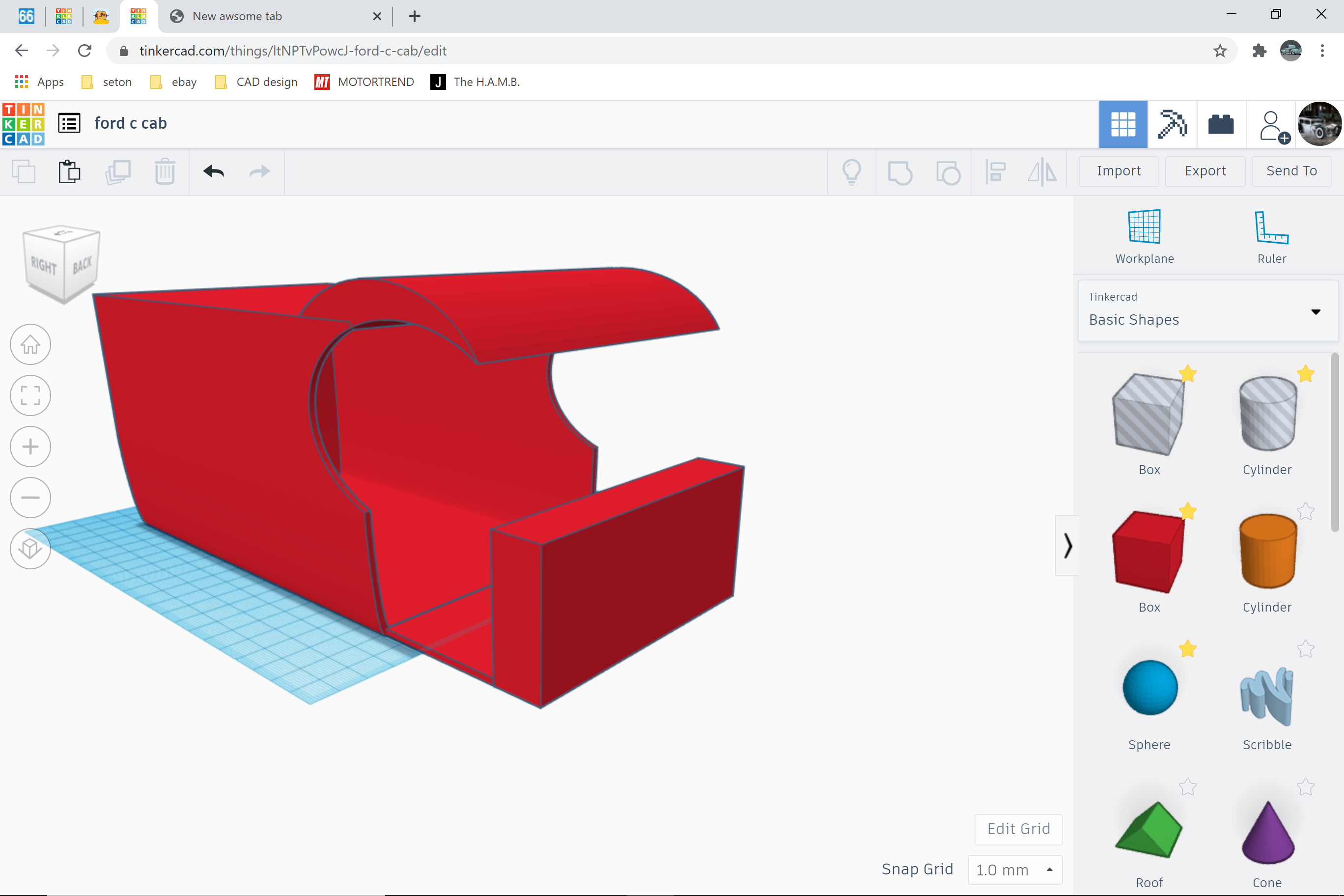Unfavorite star on red Box
Screen dimensions: 1344x896
point(1187,511)
